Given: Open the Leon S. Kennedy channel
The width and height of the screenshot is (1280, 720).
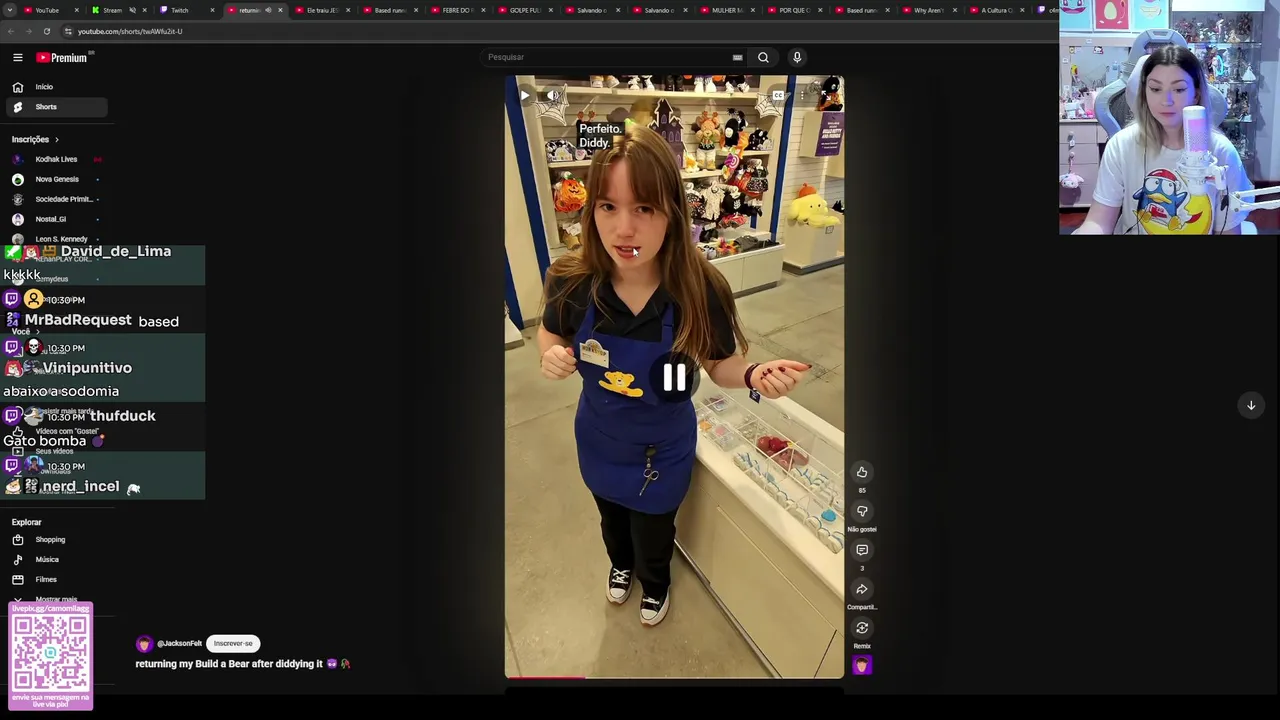Looking at the screenshot, I should coord(56,239).
